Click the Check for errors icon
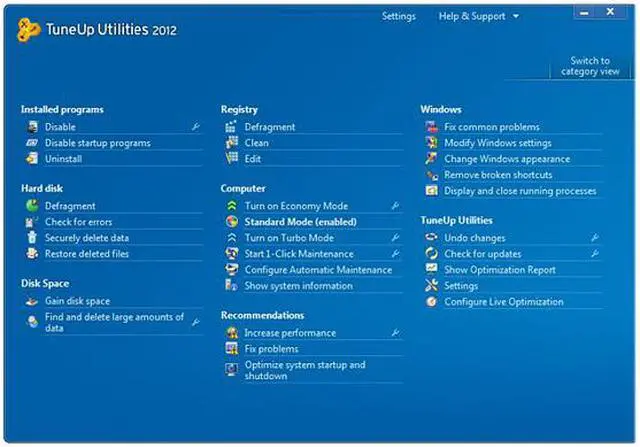The image size is (640, 447). [x=32, y=222]
